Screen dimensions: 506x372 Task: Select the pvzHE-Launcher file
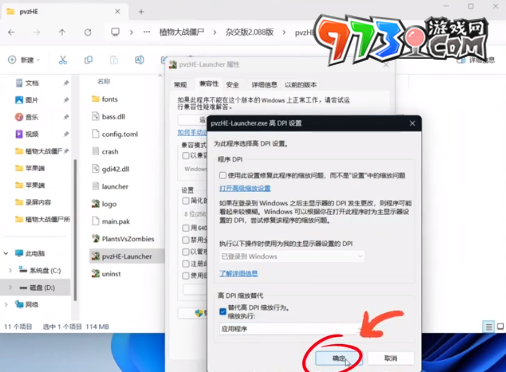[127, 256]
